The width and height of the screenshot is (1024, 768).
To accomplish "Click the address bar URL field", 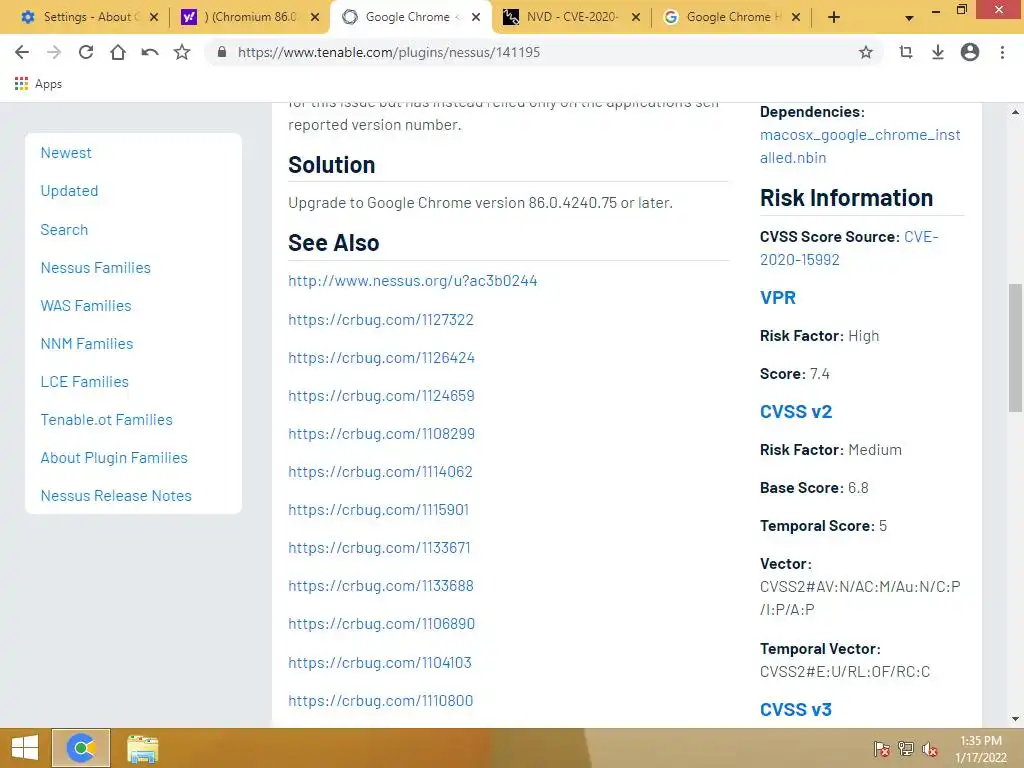I will (542, 52).
